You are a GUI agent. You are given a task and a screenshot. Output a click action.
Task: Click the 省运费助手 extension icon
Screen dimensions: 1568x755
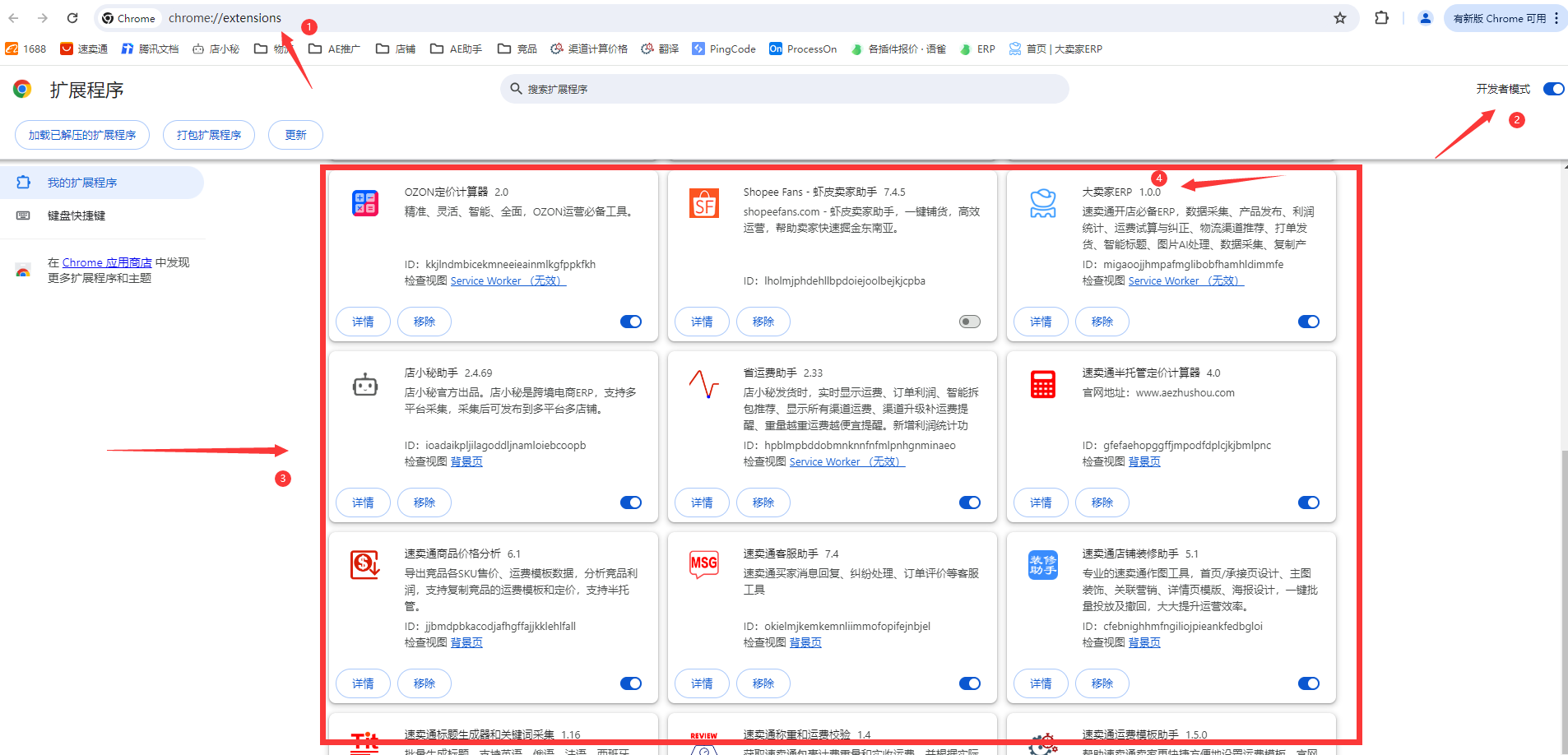click(x=704, y=384)
